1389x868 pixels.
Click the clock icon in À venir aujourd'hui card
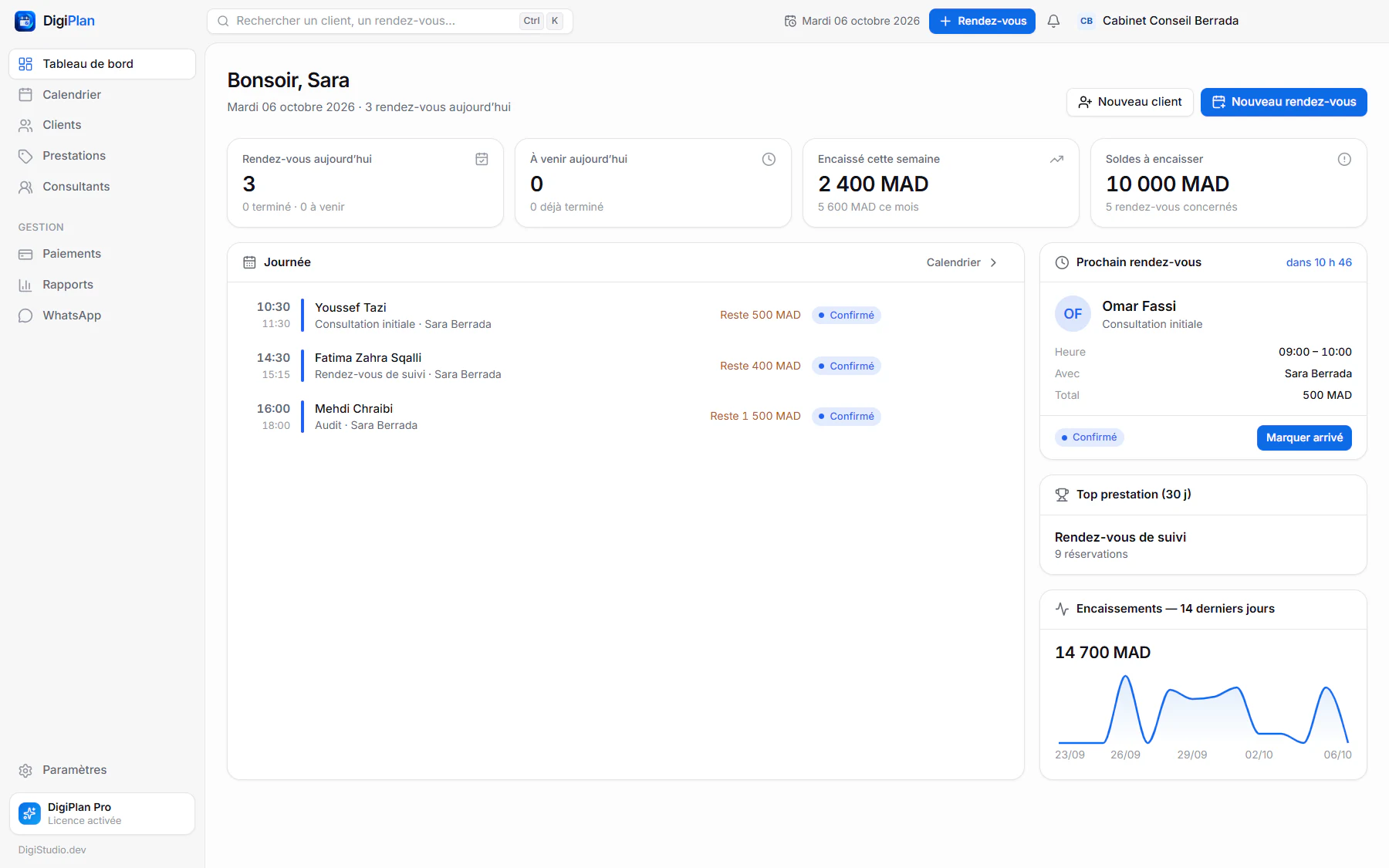[x=769, y=159]
